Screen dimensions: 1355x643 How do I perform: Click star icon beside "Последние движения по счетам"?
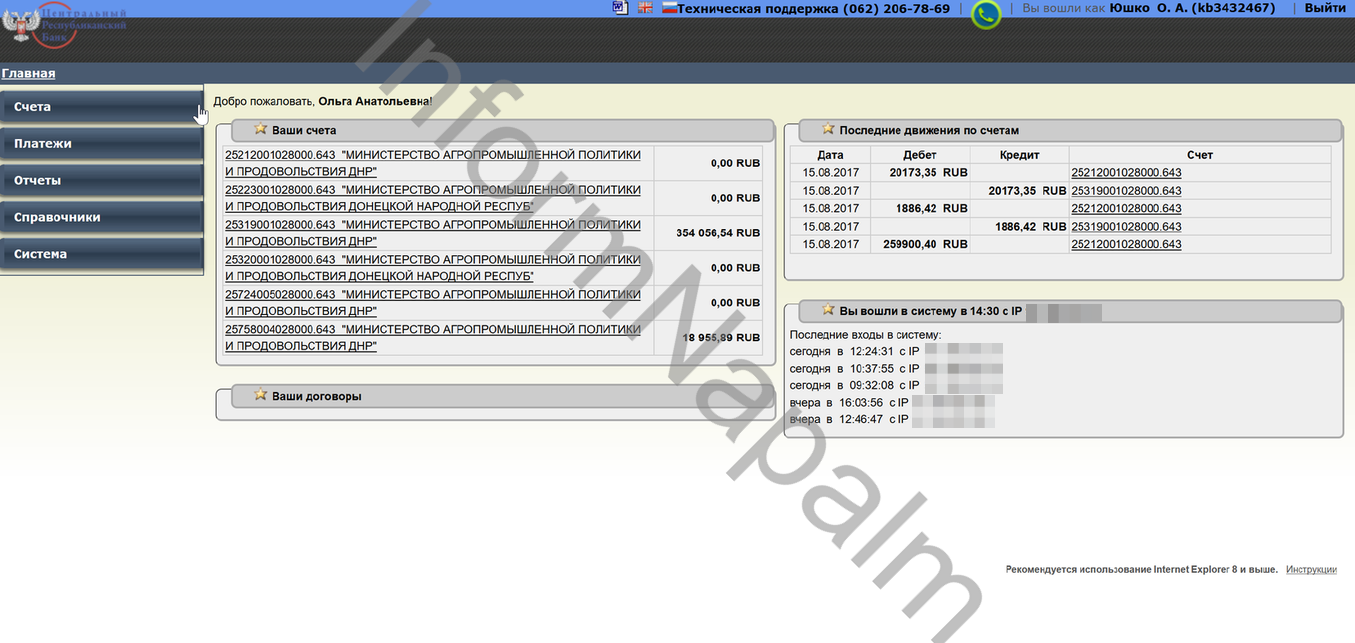pyautogui.click(x=828, y=129)
